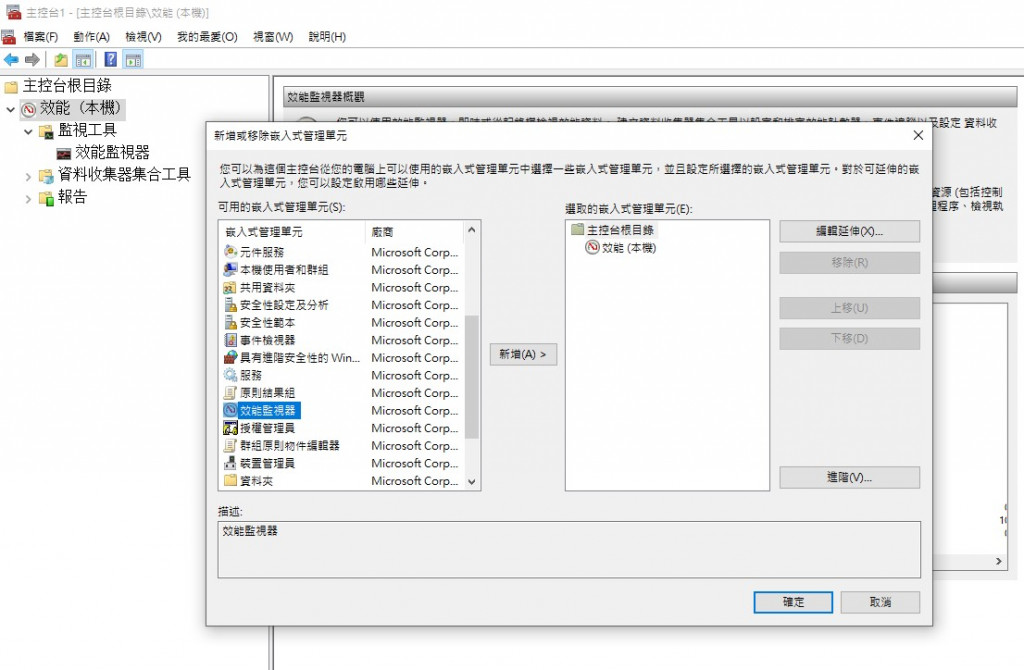Click the 群組原則物件編輯器 snap-in icon
This screenshot has height=670, width=1024.
[x=231, y=445]
